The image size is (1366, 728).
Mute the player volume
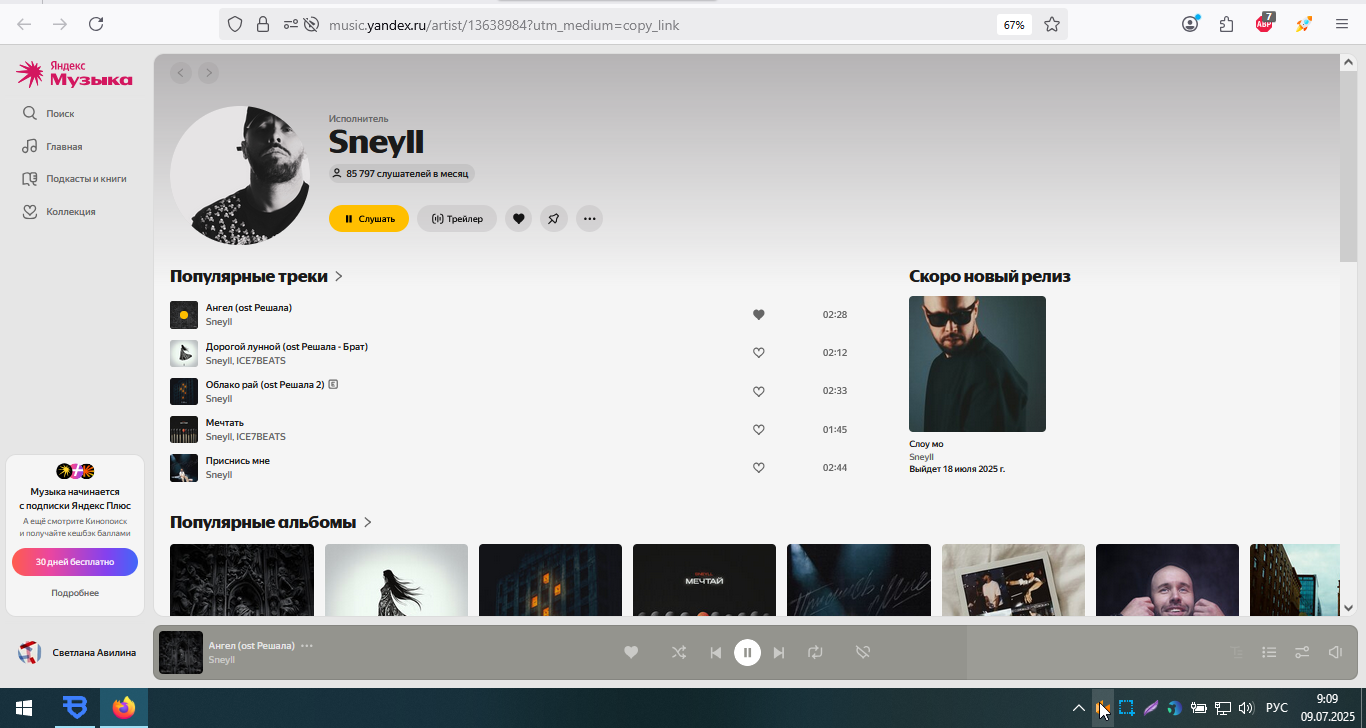(x=1335, y=652)
